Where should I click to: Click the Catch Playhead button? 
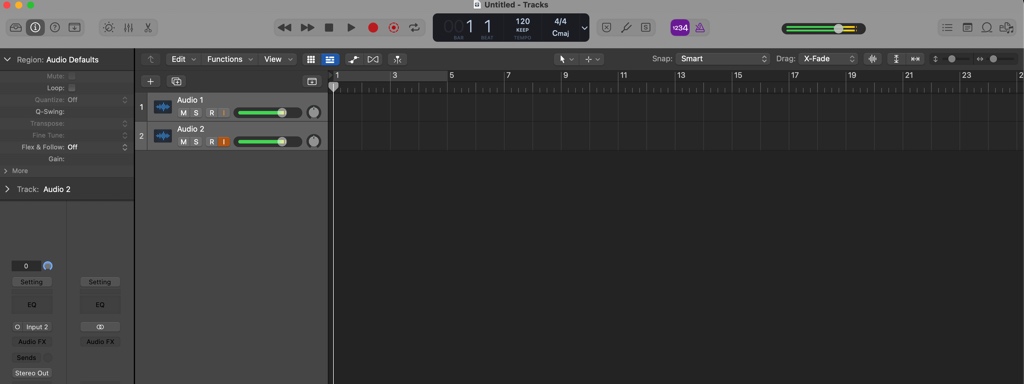(397, 59)
